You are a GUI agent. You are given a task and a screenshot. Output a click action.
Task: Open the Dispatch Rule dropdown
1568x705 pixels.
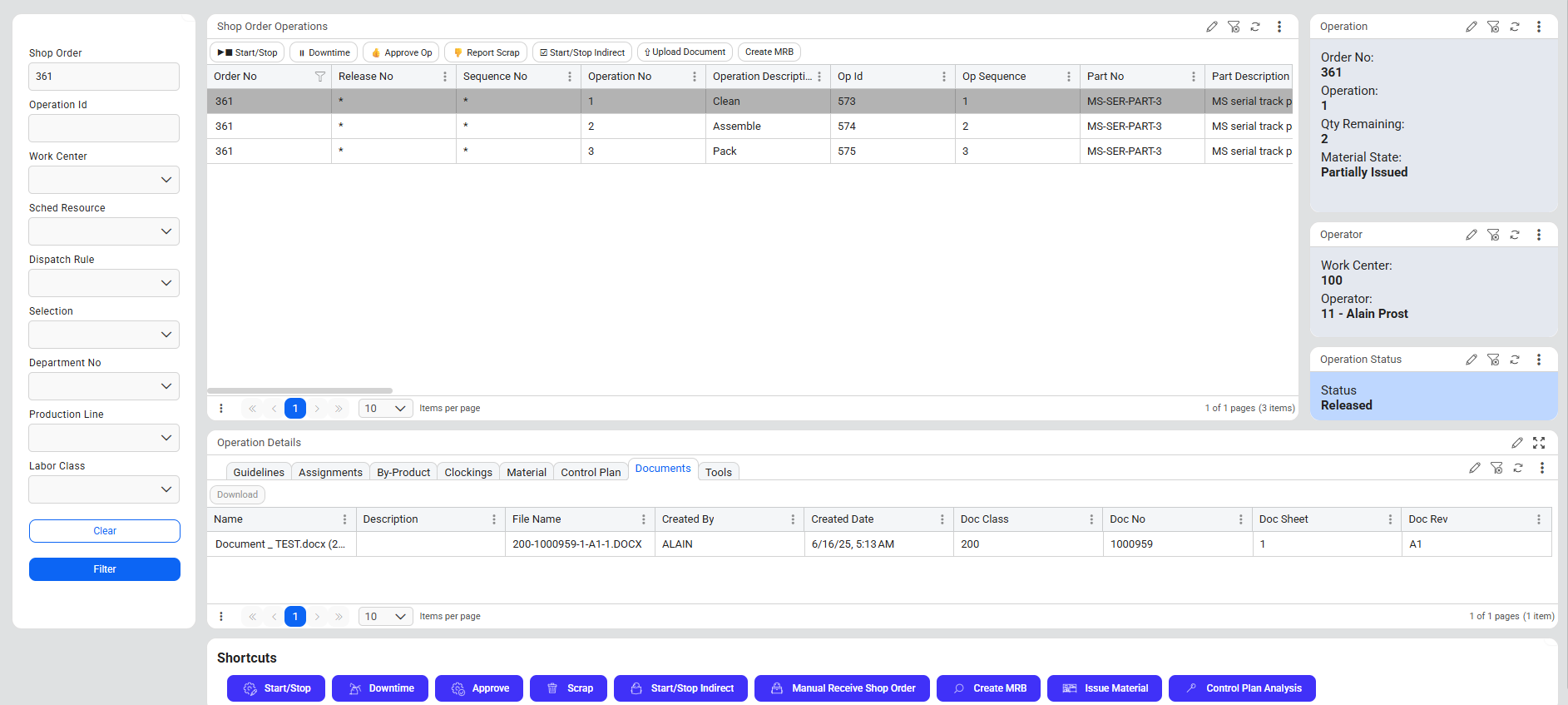point(104,283)
